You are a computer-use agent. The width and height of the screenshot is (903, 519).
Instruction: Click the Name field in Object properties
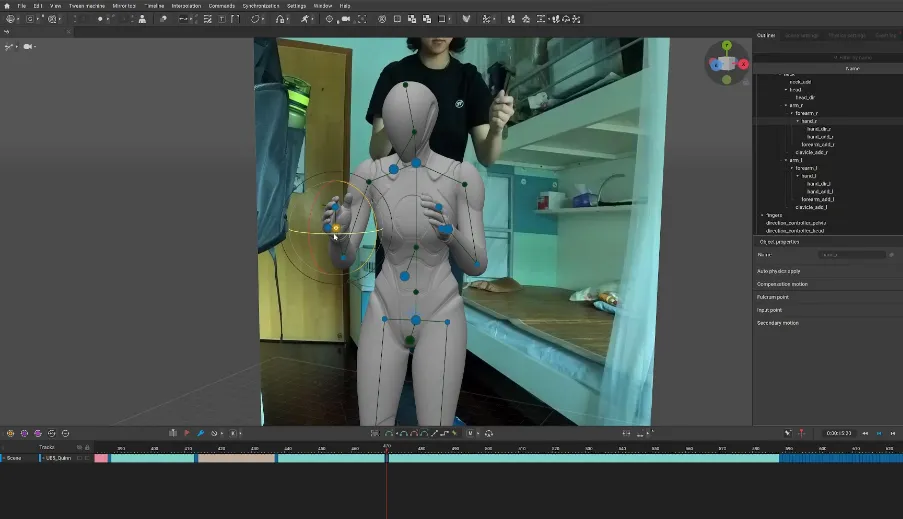(852, 255)
